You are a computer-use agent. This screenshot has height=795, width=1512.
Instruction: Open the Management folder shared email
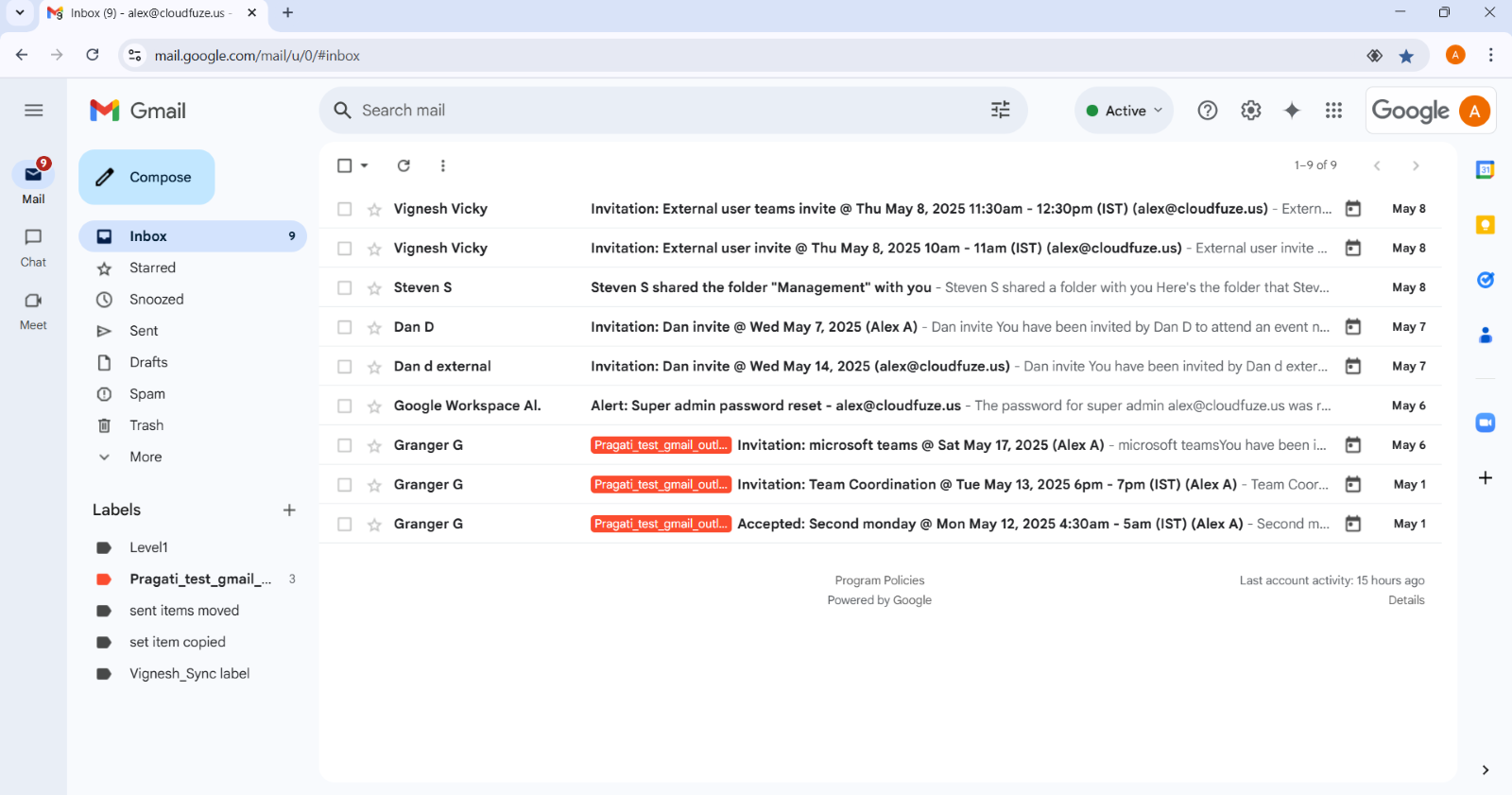tap(880, 287)
